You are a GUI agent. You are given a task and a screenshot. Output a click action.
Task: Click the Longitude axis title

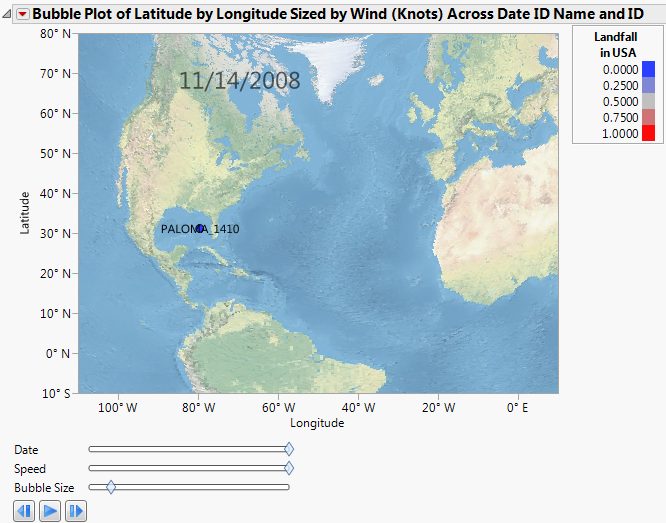click(317, 423)
